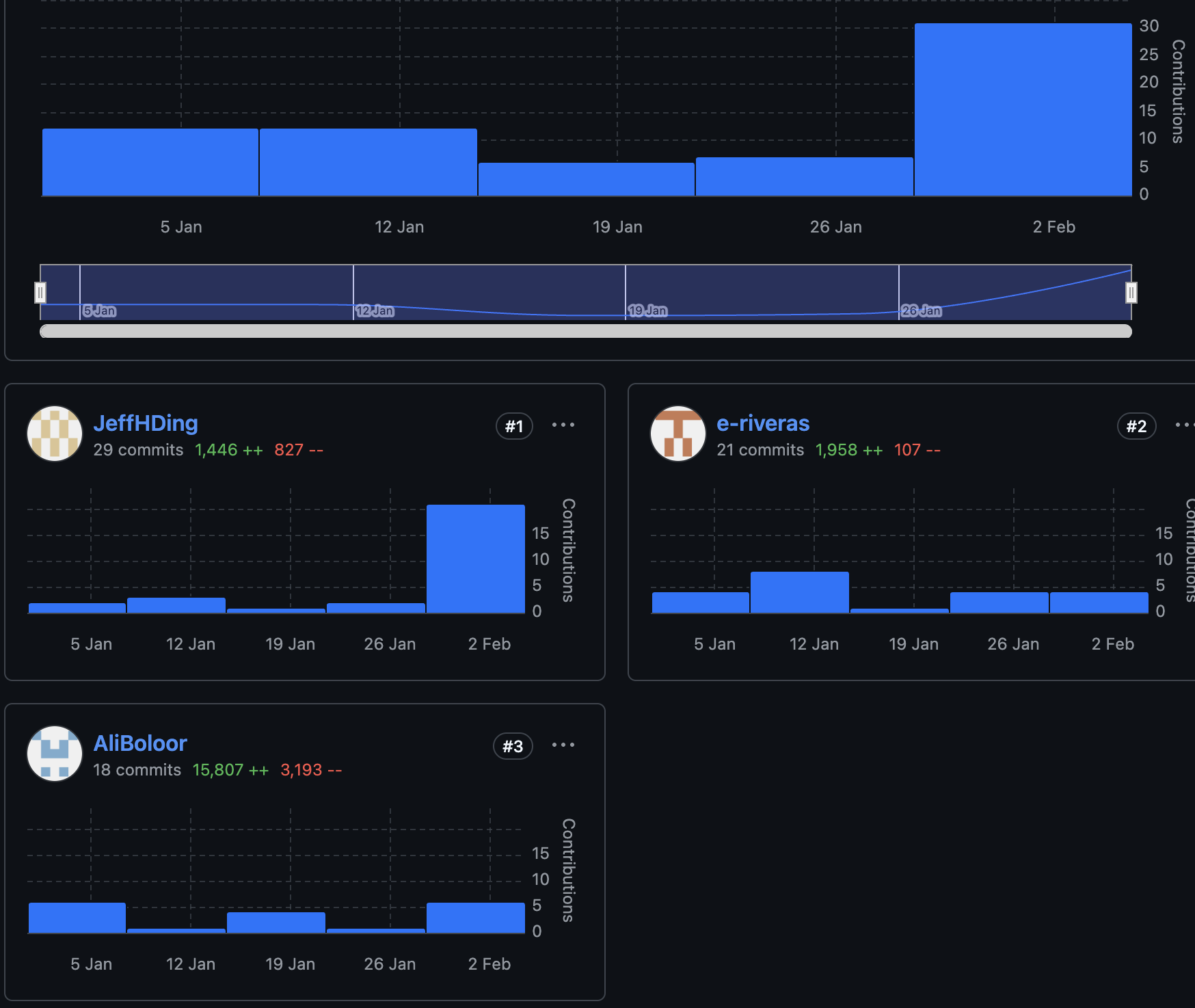Click e-riveras's avatar image
Screen dimensions: 1195x1008
(677, 434)
